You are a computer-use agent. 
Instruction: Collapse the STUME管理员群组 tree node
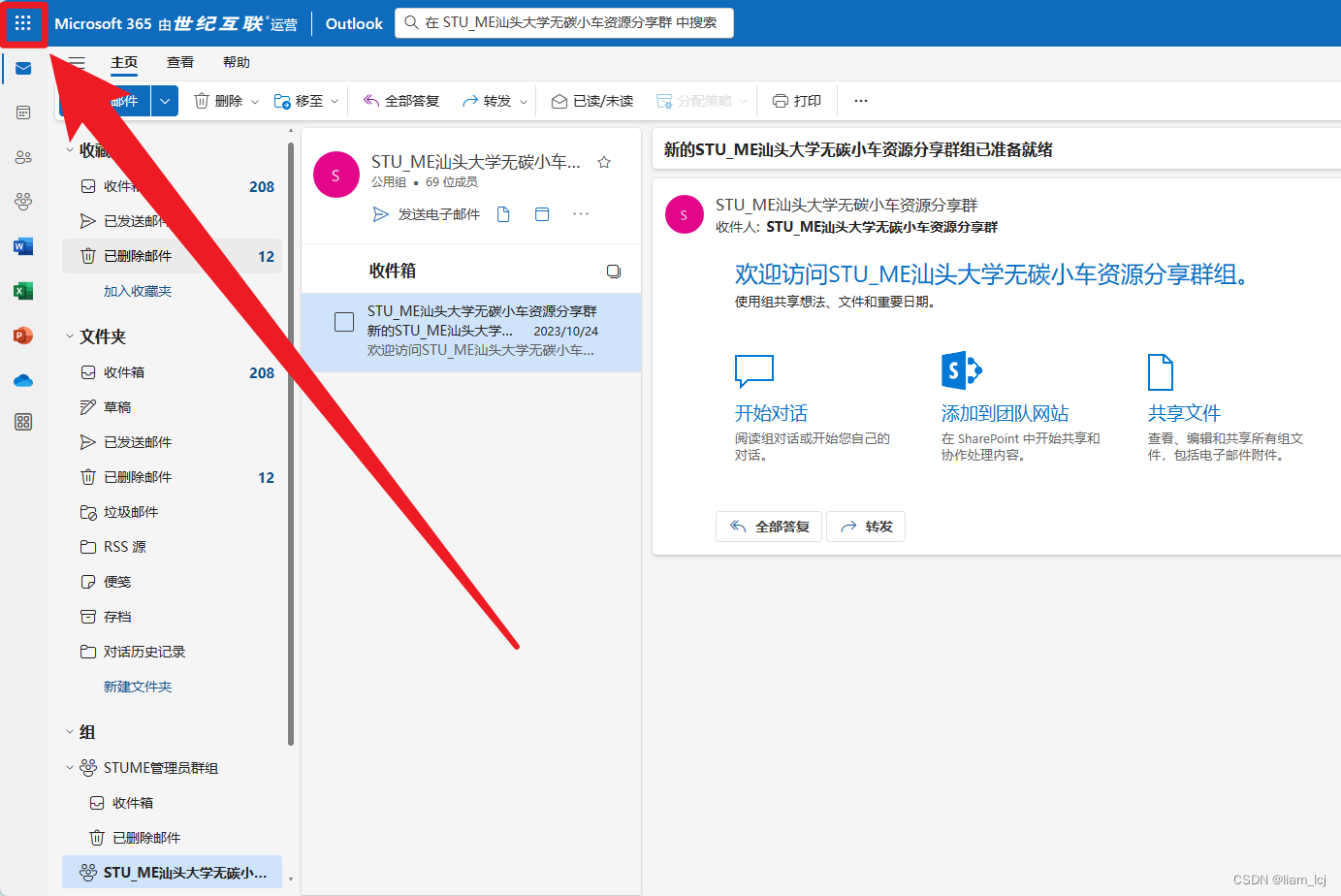70,768
